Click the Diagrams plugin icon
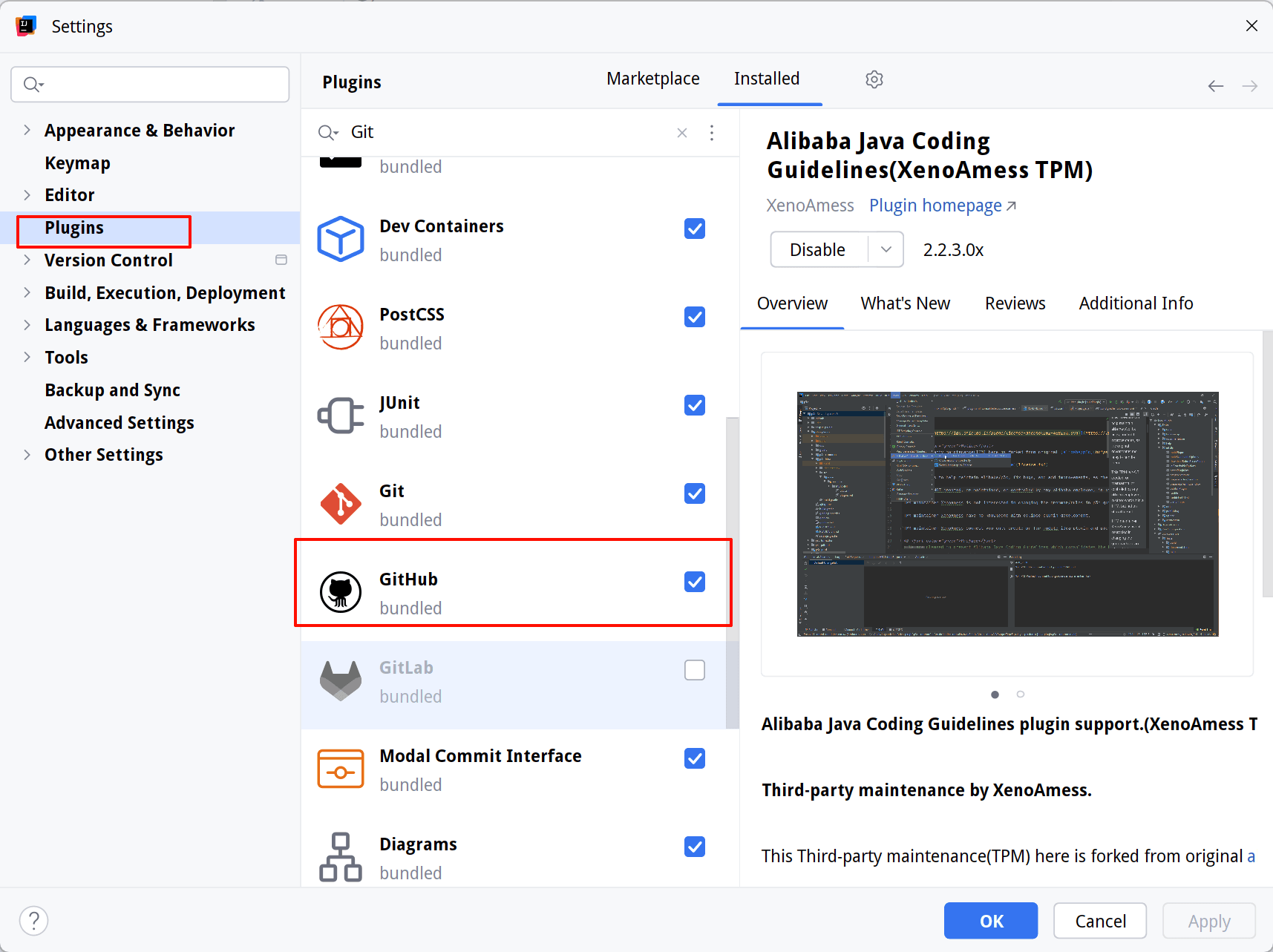 click(x=341, y=857)
